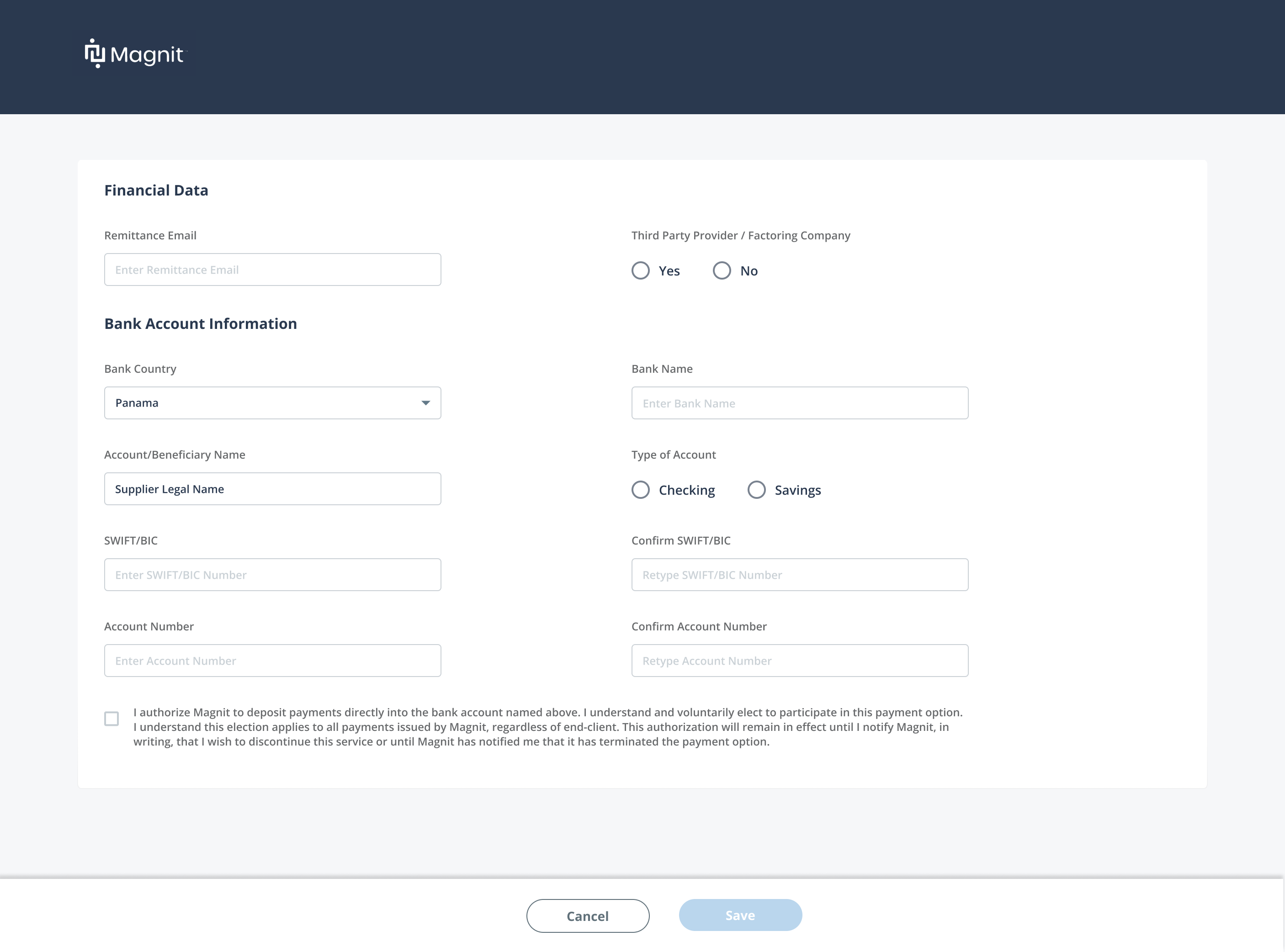1285x952 pixels.
Task: Click the Account/Beneficiary Name field
Action: 273,489
